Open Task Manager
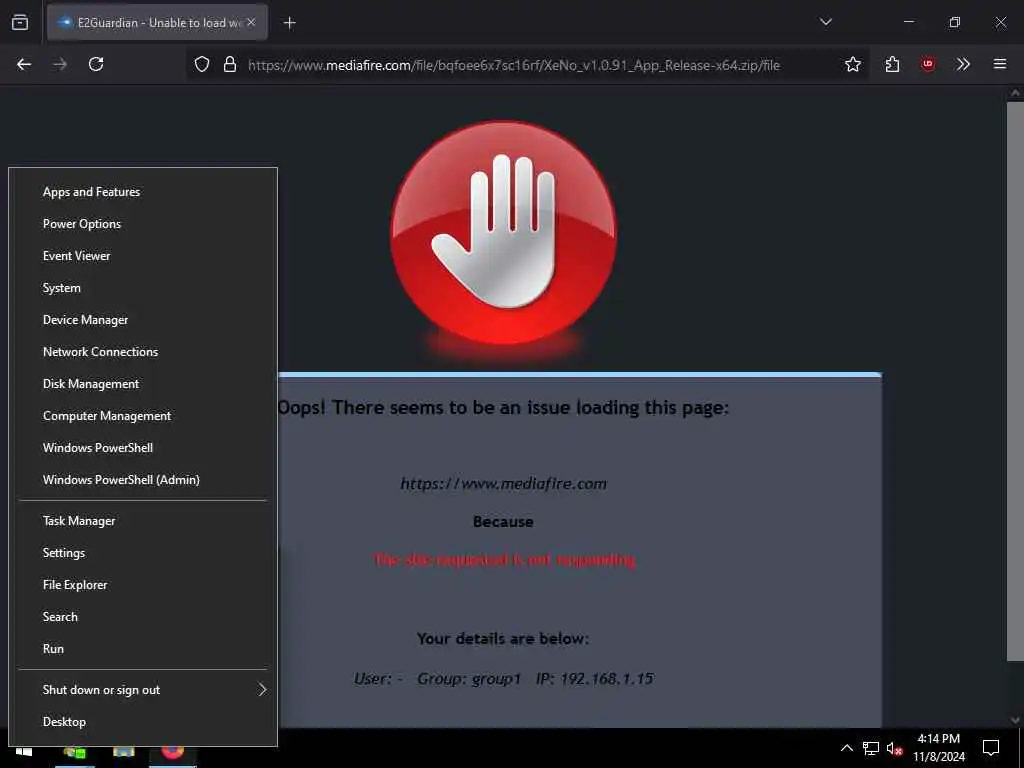 [x=143, y=521]
